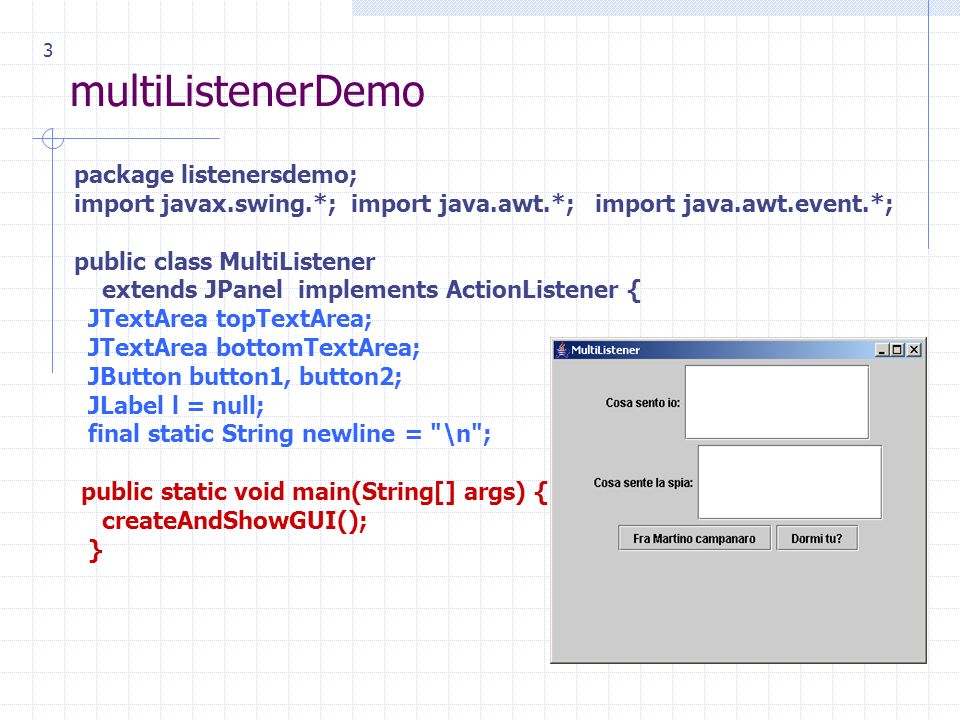The image size is (960, 720).
Task: Click the multiListenerDemo slide title
Action: click(x=247, y=92)
